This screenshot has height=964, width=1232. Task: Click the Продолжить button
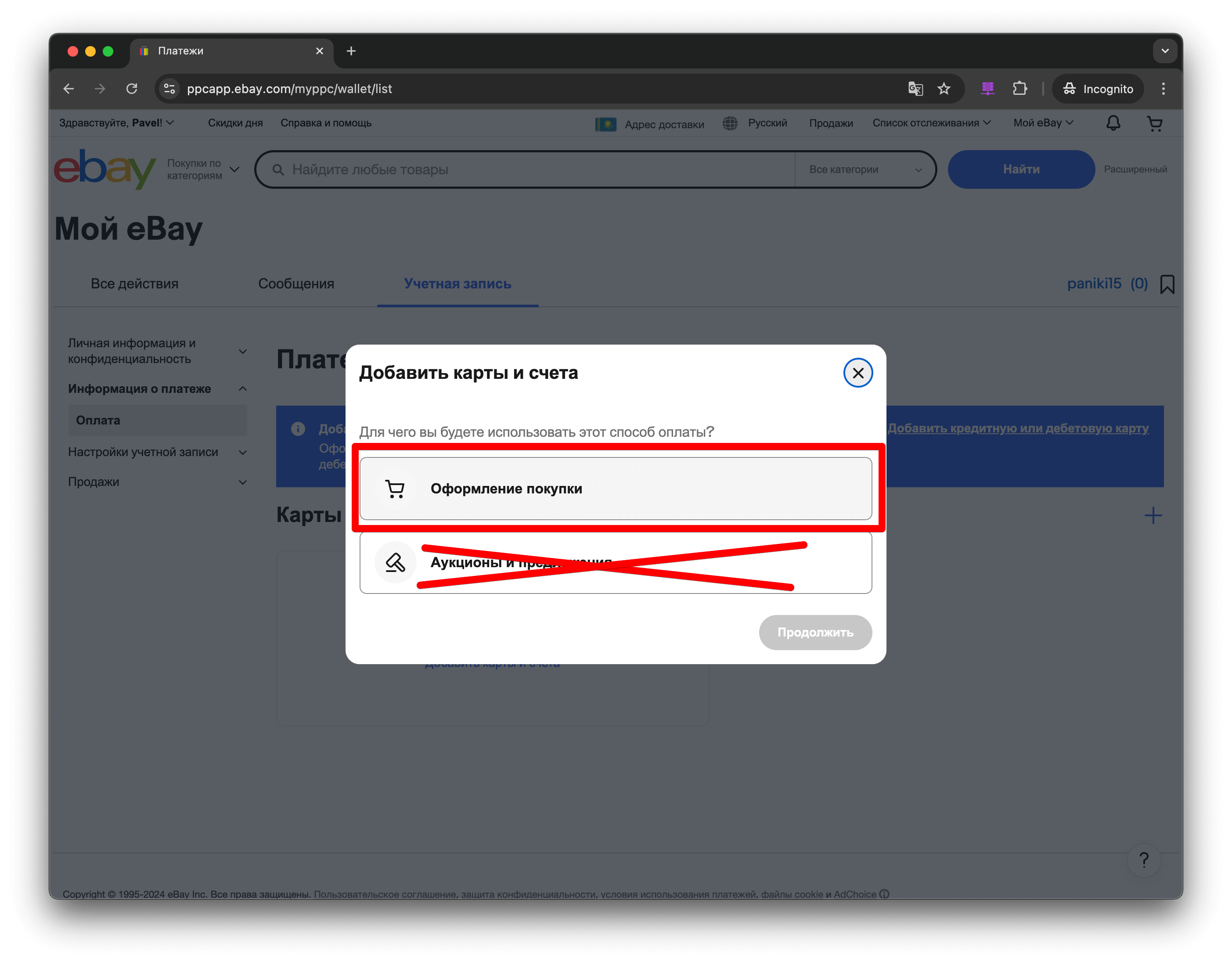[x=815, y=632]
